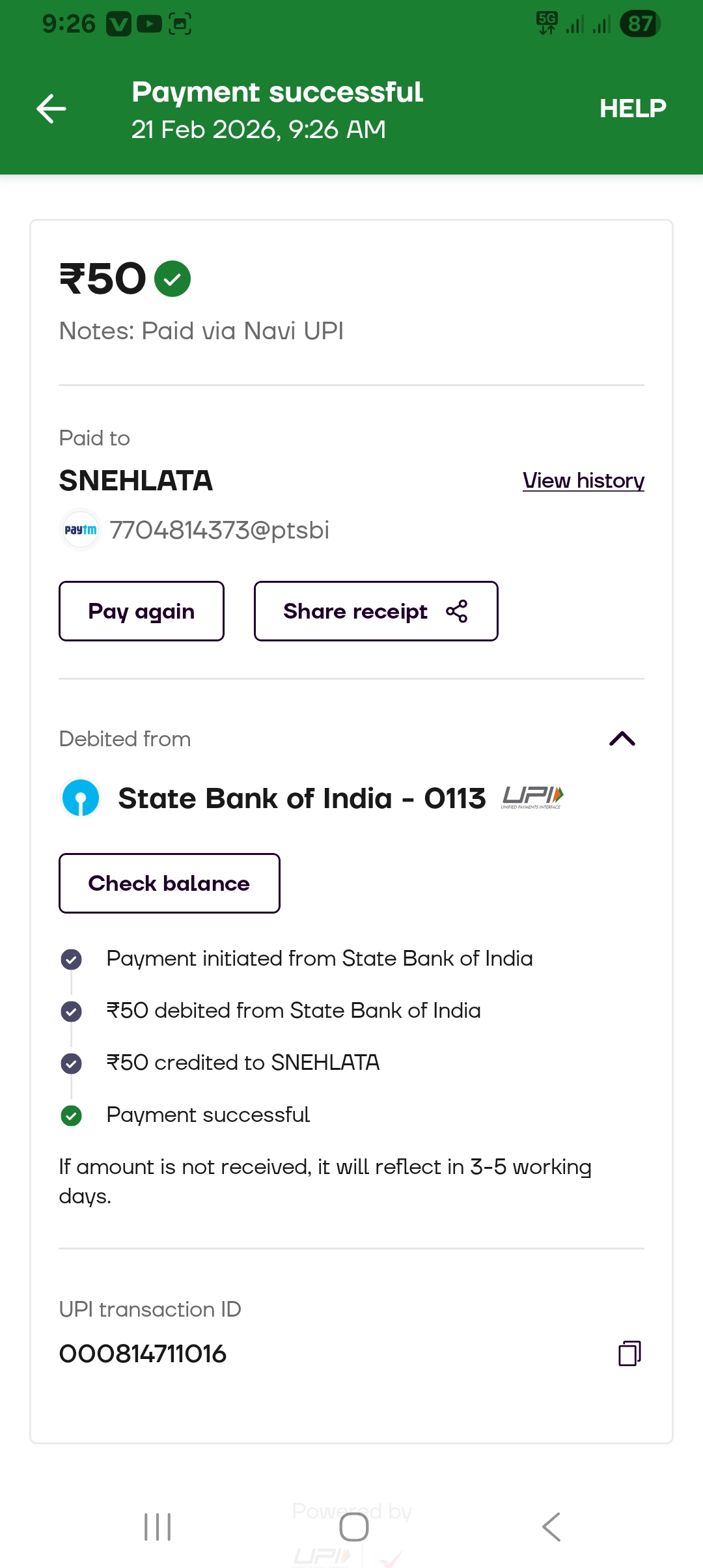Tap the Payment initiated step checkmark
Viewport: 703px width, 1568px height.
tap(71, 959)
